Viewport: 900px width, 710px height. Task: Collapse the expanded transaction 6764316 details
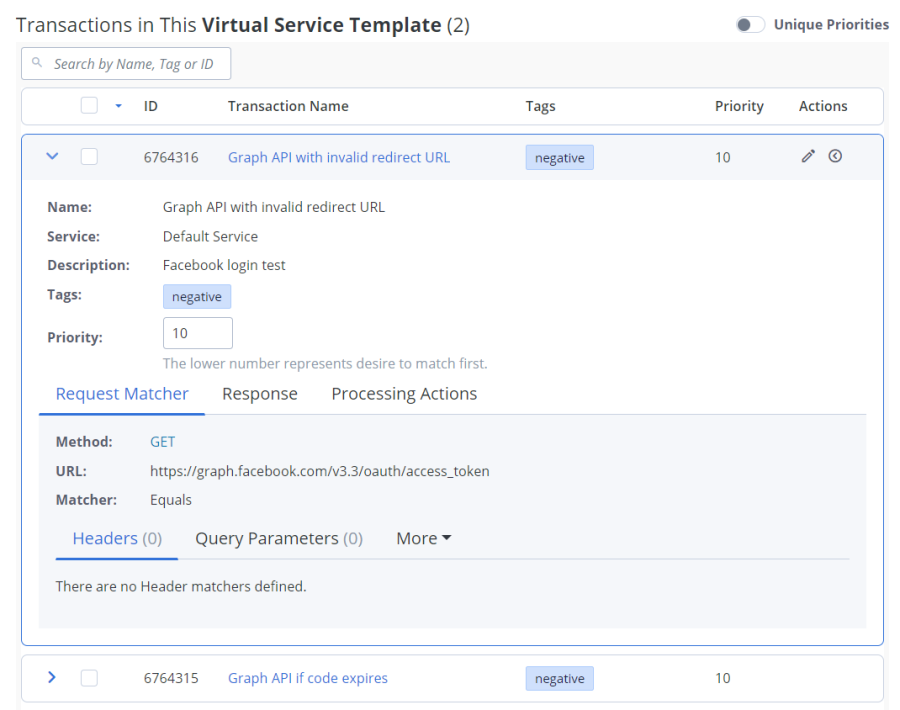52,156
